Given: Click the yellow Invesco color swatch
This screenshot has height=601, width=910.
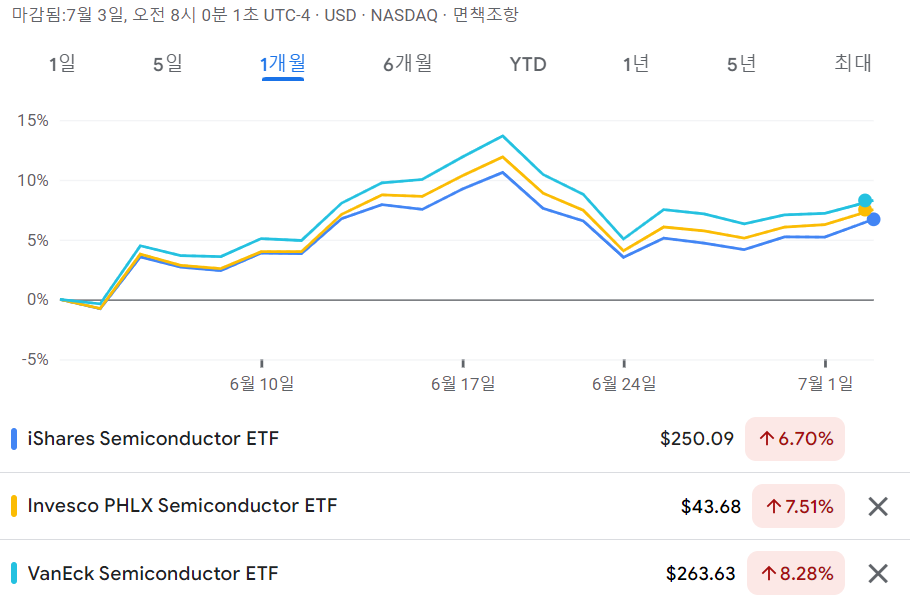Looking at the screenshot, I should tap(14, 506).
